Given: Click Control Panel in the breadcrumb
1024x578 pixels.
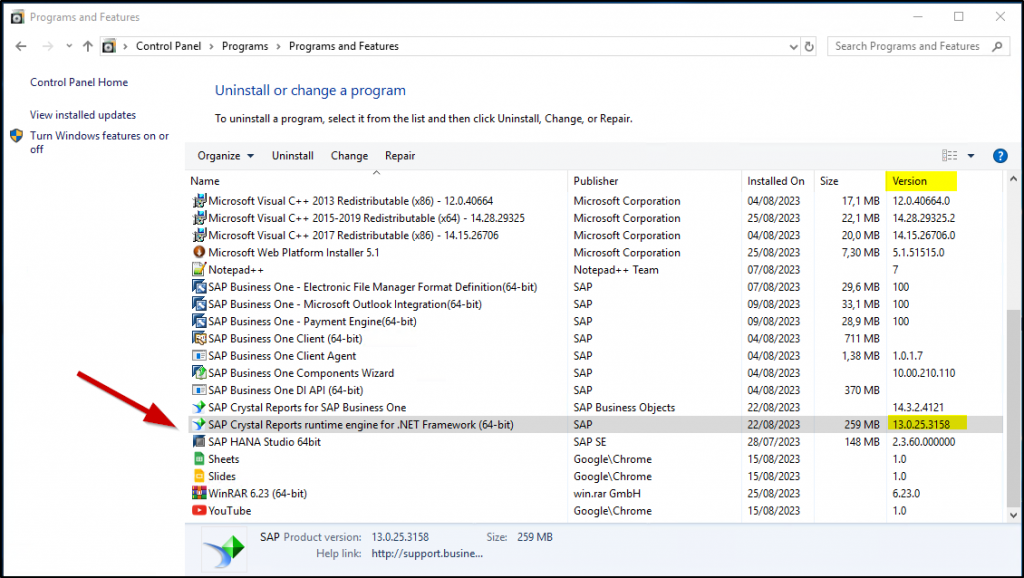Looking at the screenshot, I should pyautogui.click(x=167, y=47).
